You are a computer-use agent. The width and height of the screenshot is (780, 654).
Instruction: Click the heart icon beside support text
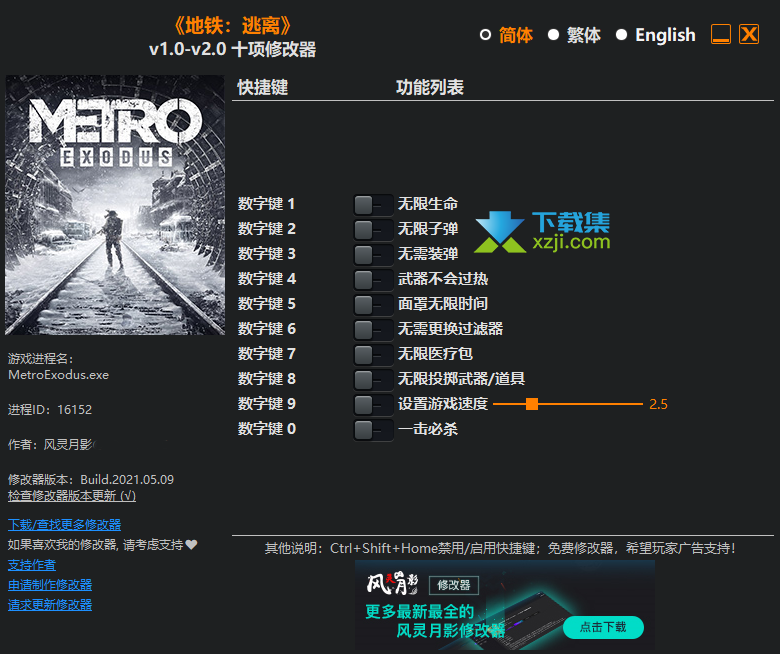pos(192,545)
